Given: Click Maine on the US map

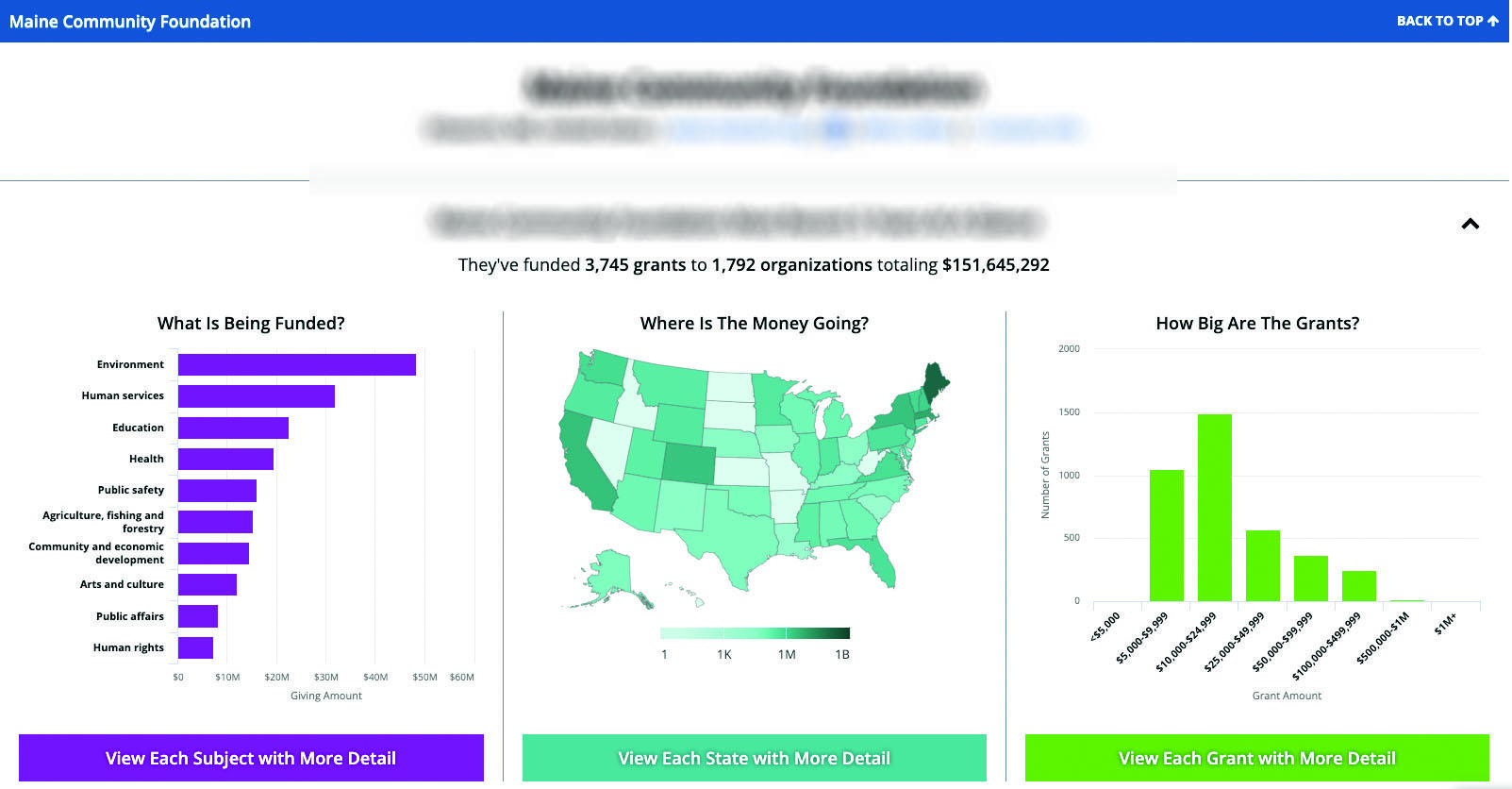Looking at the screenshot, I should (935, 380).
